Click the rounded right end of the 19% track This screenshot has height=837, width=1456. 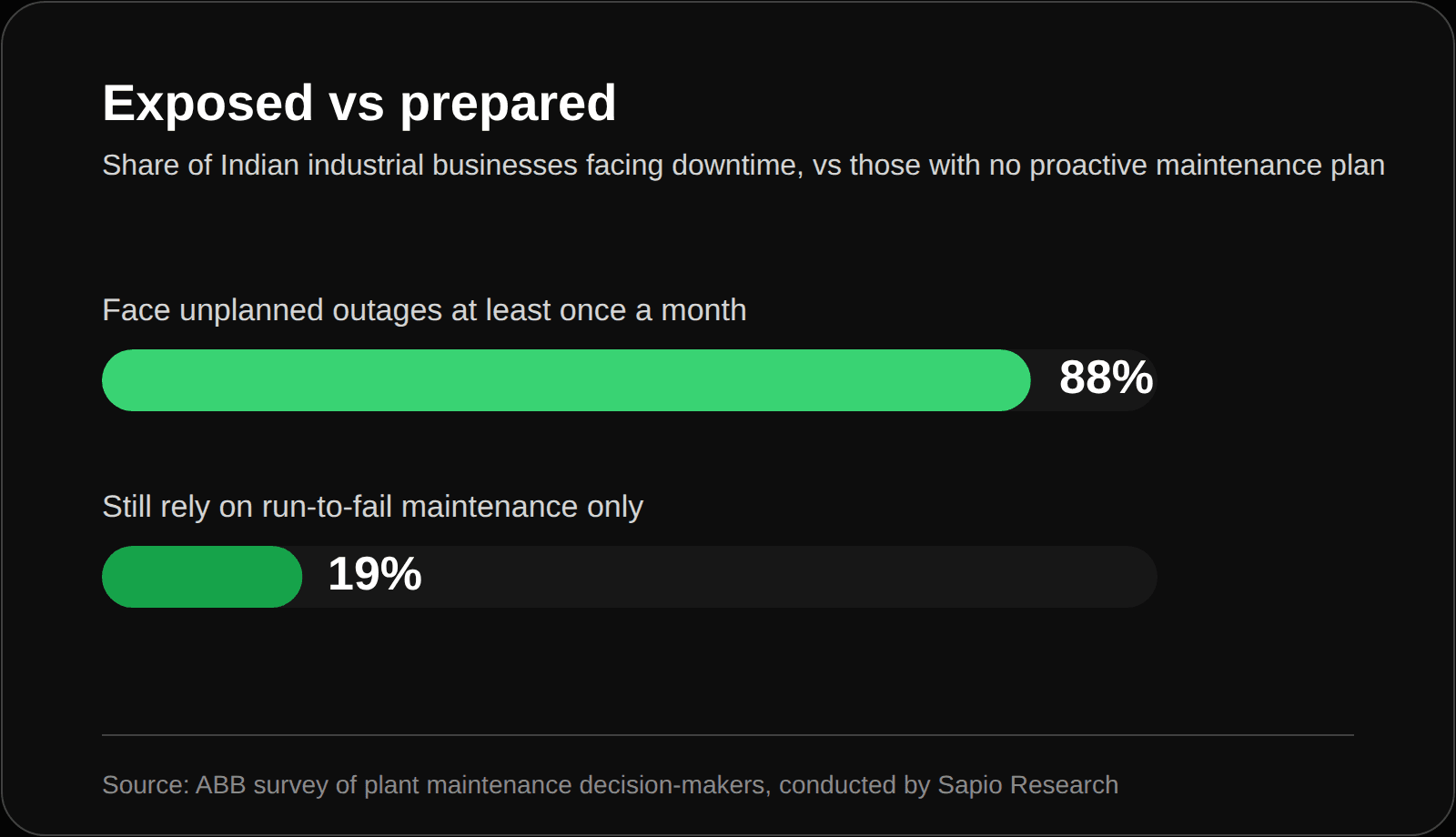pyautogui.click(x=1137, y=577)
